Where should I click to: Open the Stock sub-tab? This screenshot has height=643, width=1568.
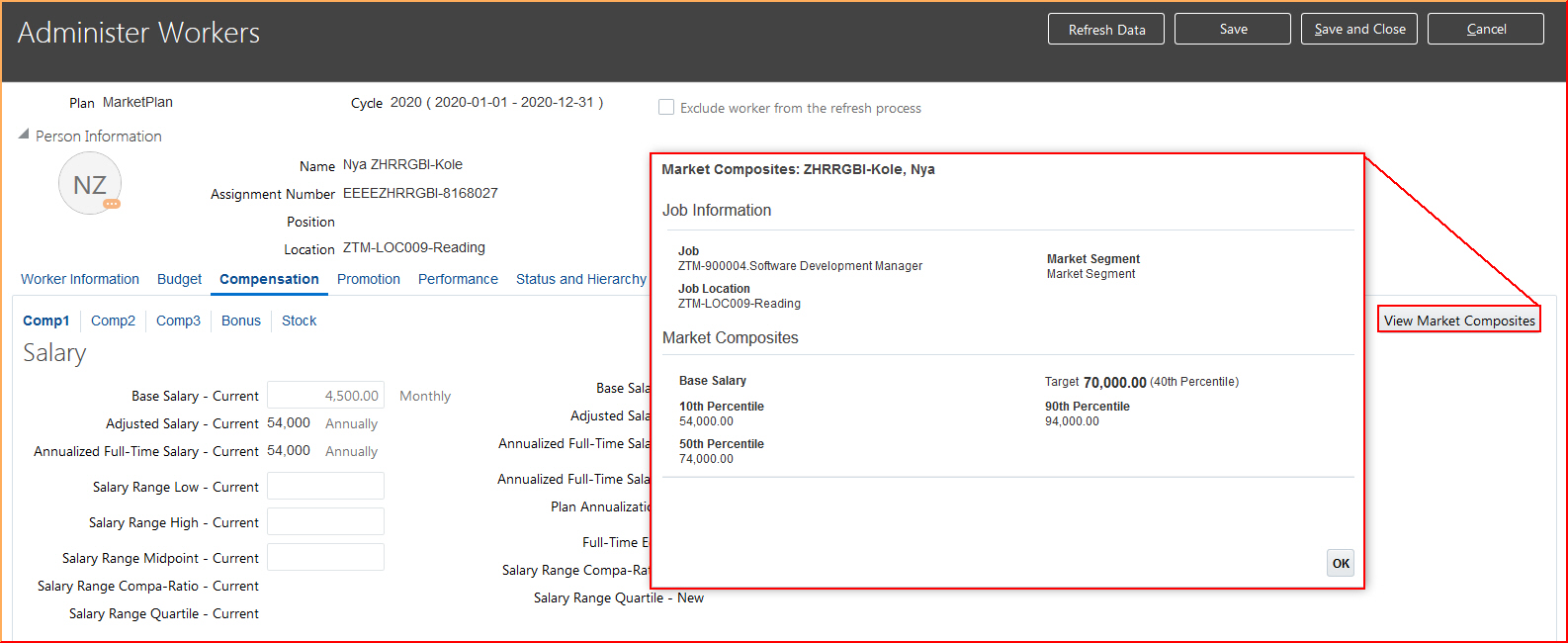299,321
